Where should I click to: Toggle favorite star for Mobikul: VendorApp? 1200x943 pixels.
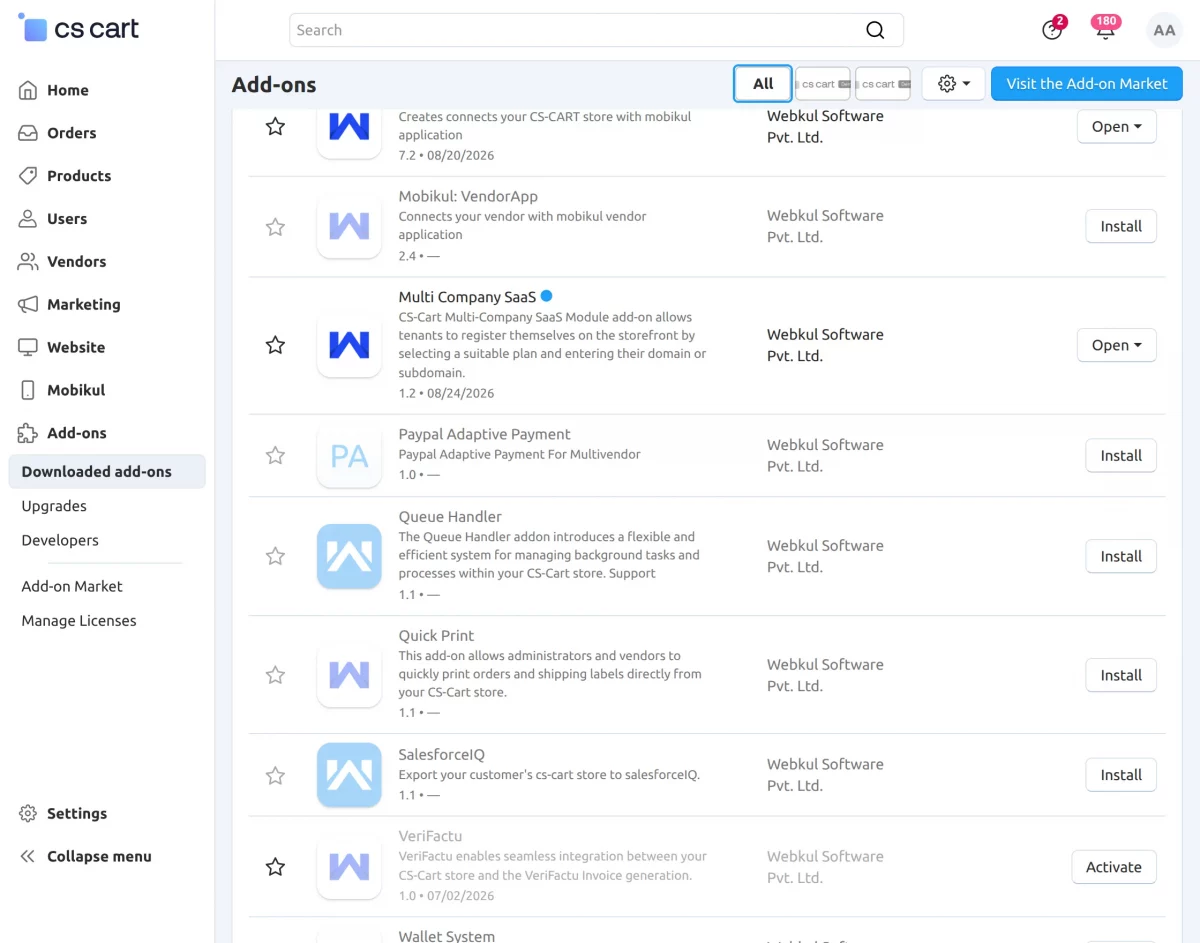[275, 228]
